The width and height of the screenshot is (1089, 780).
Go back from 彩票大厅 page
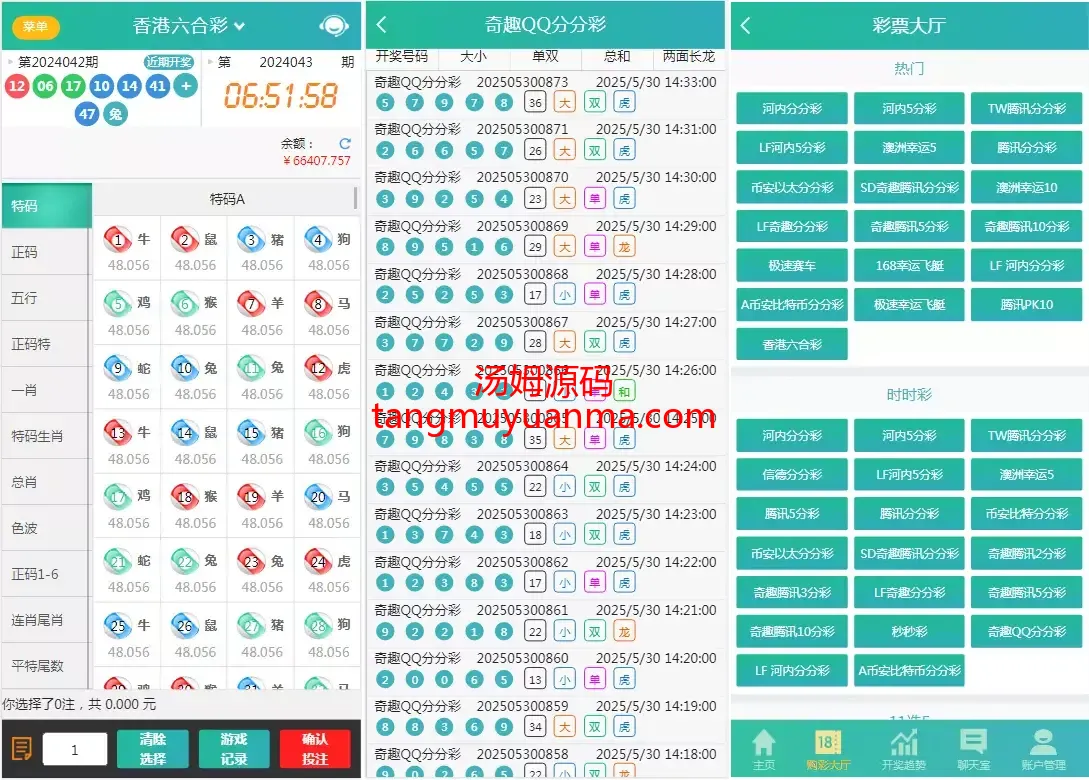pos(746,26)
